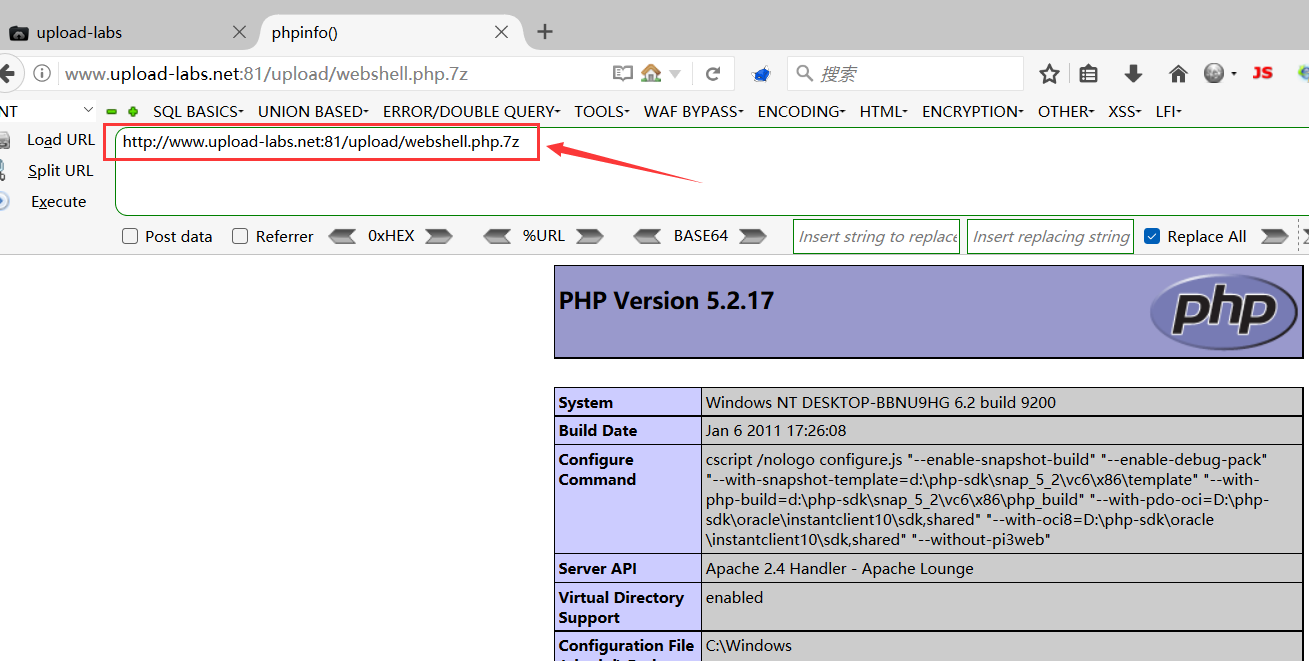Open the TOOLS dropdown menu
This screenshot has height=661, width=1309.
[601, 111]
